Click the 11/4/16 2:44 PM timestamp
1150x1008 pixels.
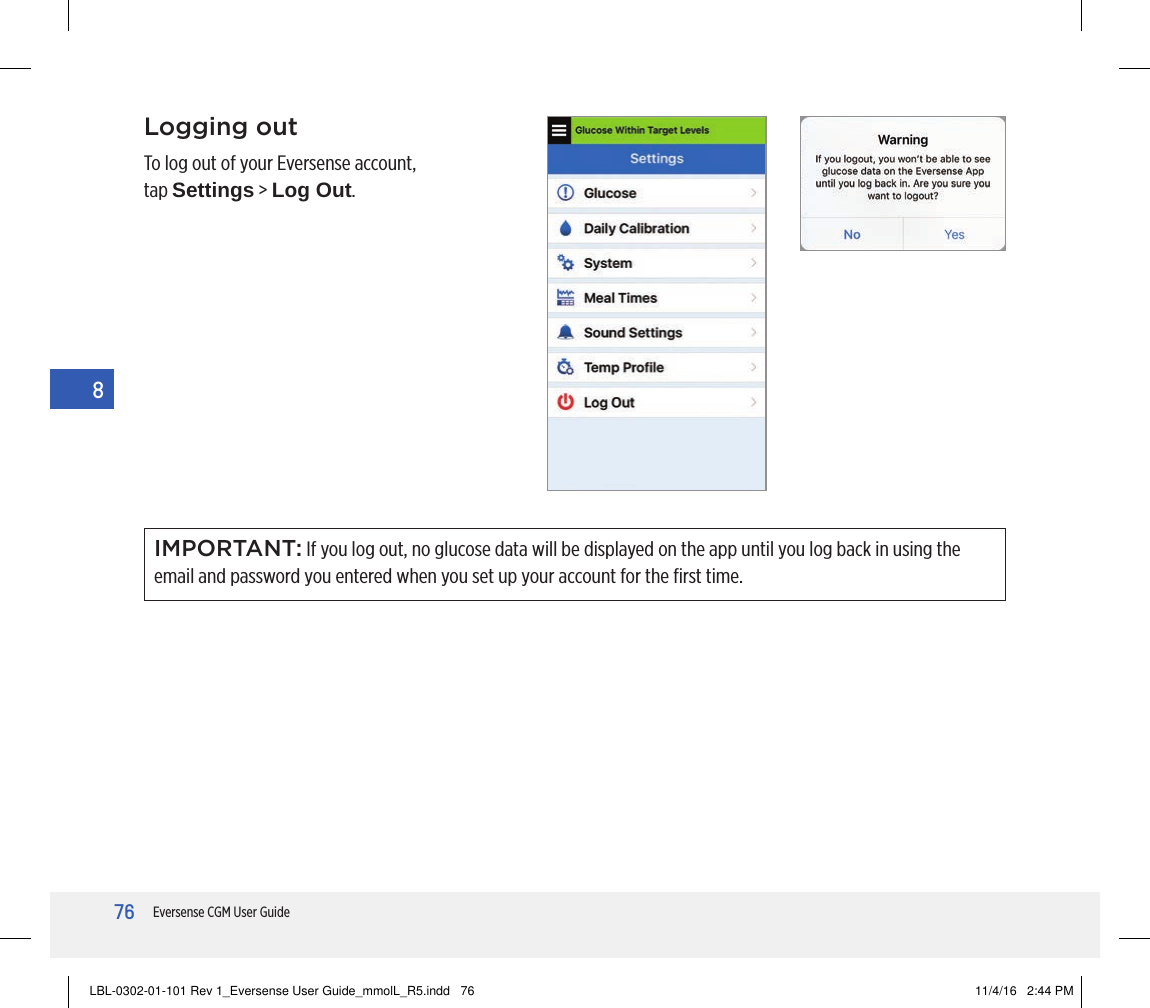pyautogui.click(x=1024, y=990)
